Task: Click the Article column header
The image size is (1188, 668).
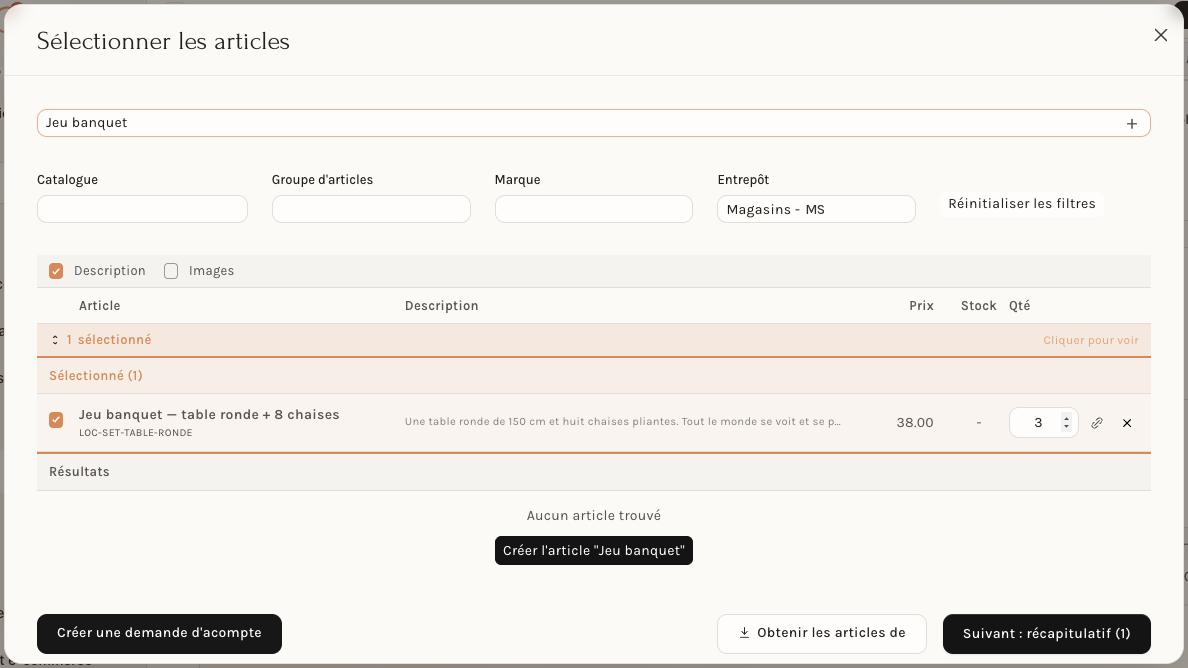Action: (x=99, y=306)
